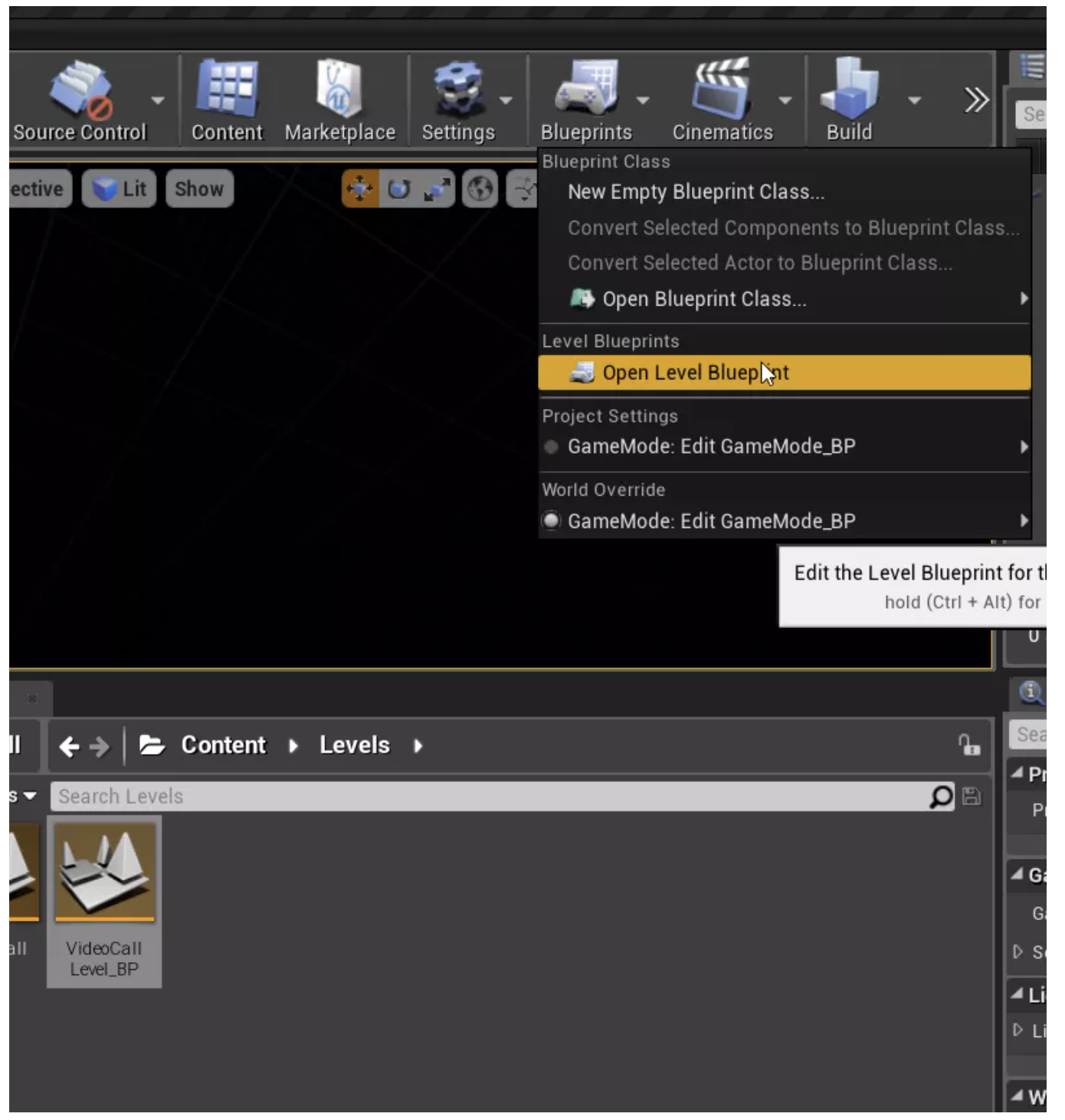
Task: Save the current search as collection
Action: pyautogui.click(x=972, y=797)
